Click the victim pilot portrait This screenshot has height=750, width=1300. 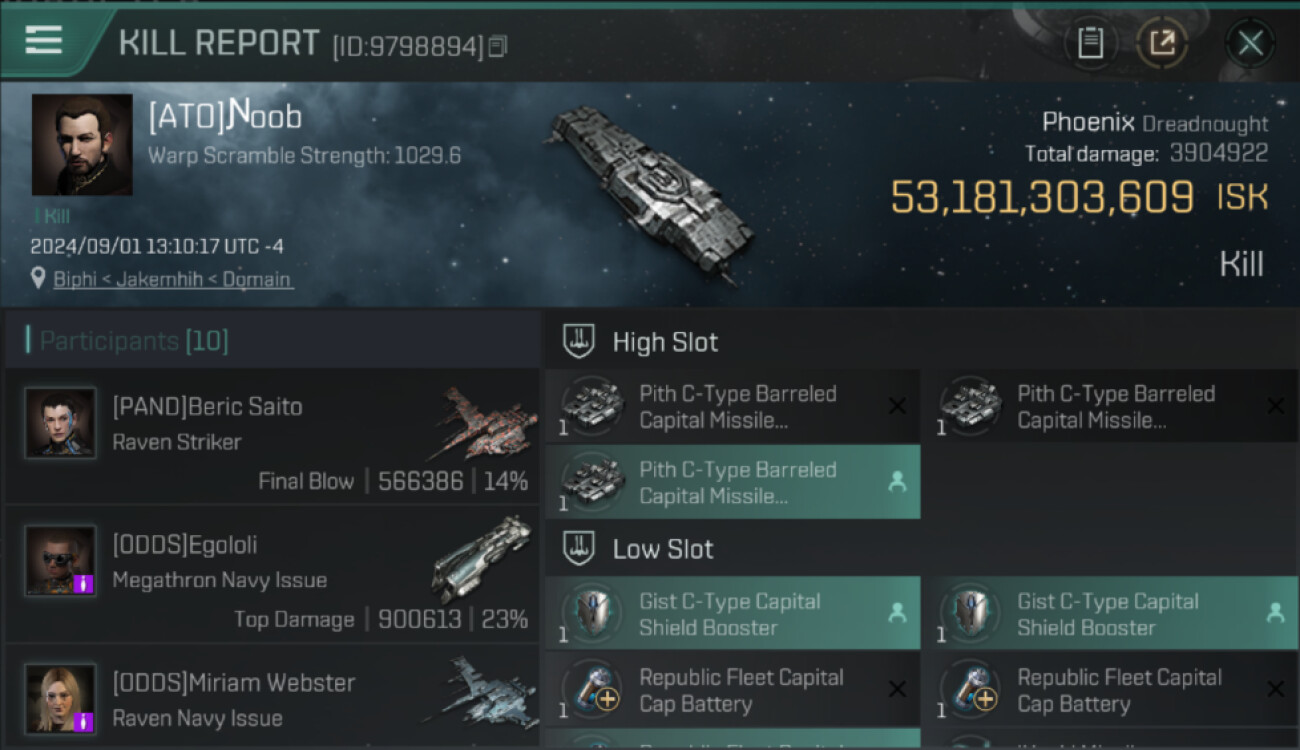[x=82, y=145]
